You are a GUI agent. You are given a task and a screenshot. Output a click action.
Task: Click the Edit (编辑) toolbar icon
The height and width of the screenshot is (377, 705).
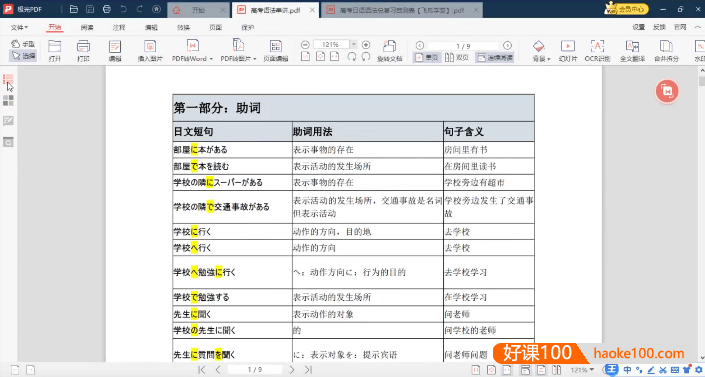point(115,50)
